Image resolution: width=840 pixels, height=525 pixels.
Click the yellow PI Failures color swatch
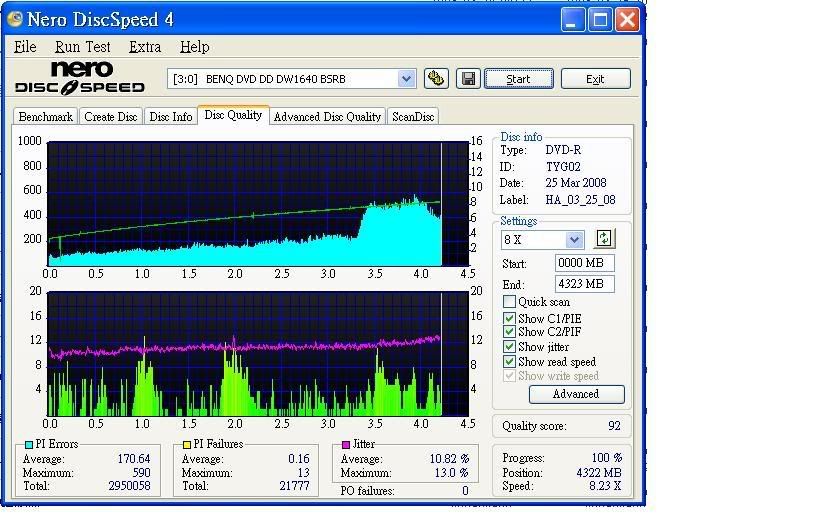(x=186, y=445)
